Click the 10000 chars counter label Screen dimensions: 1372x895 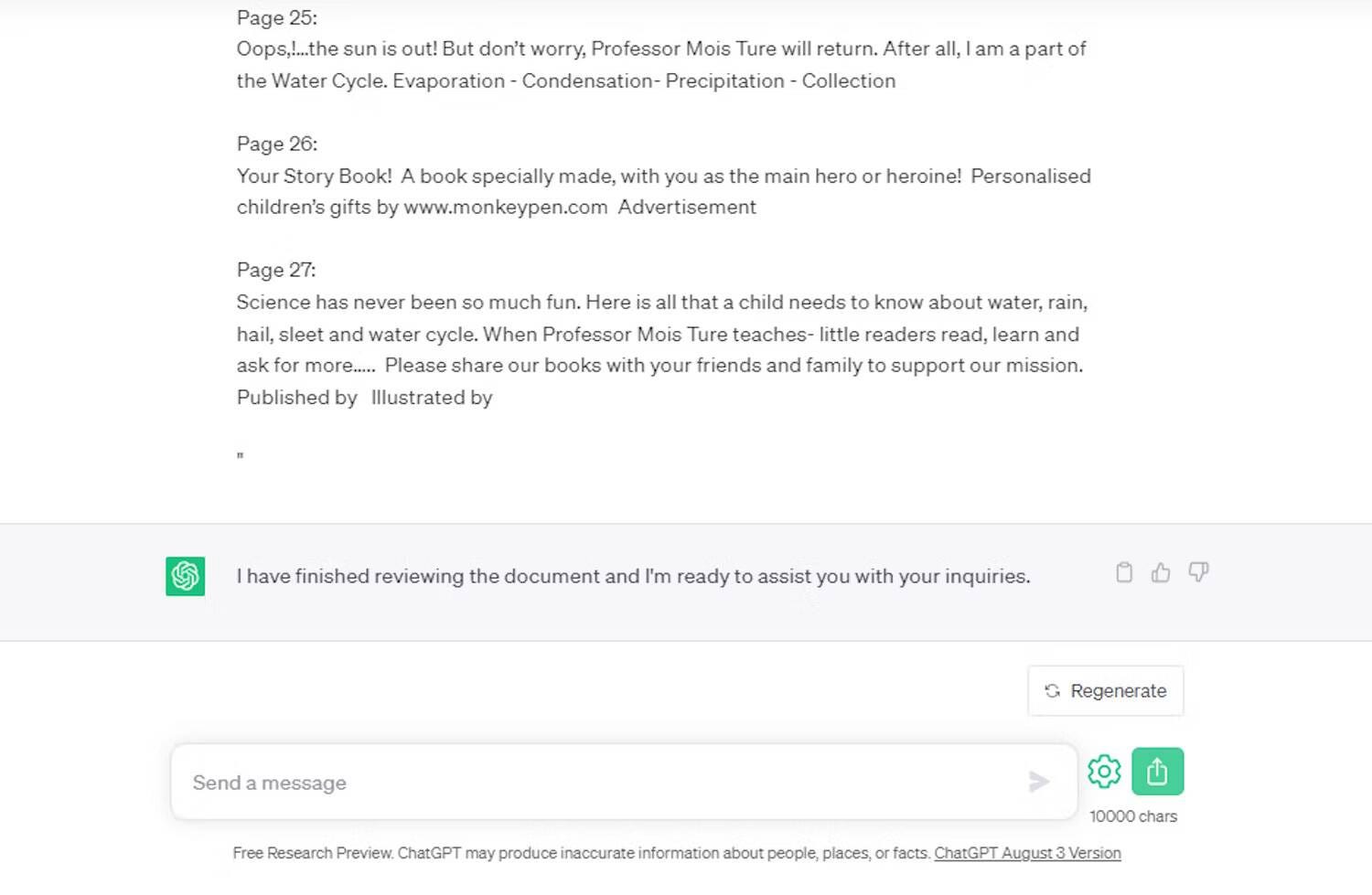click(x=1133, y=816)
